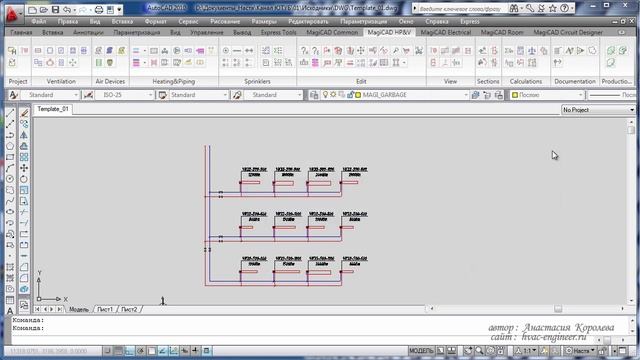The height and width of the screenshot is (360, 640).
Task: Toggle the Lineweight display button in status bar
Action: (196, 351)
